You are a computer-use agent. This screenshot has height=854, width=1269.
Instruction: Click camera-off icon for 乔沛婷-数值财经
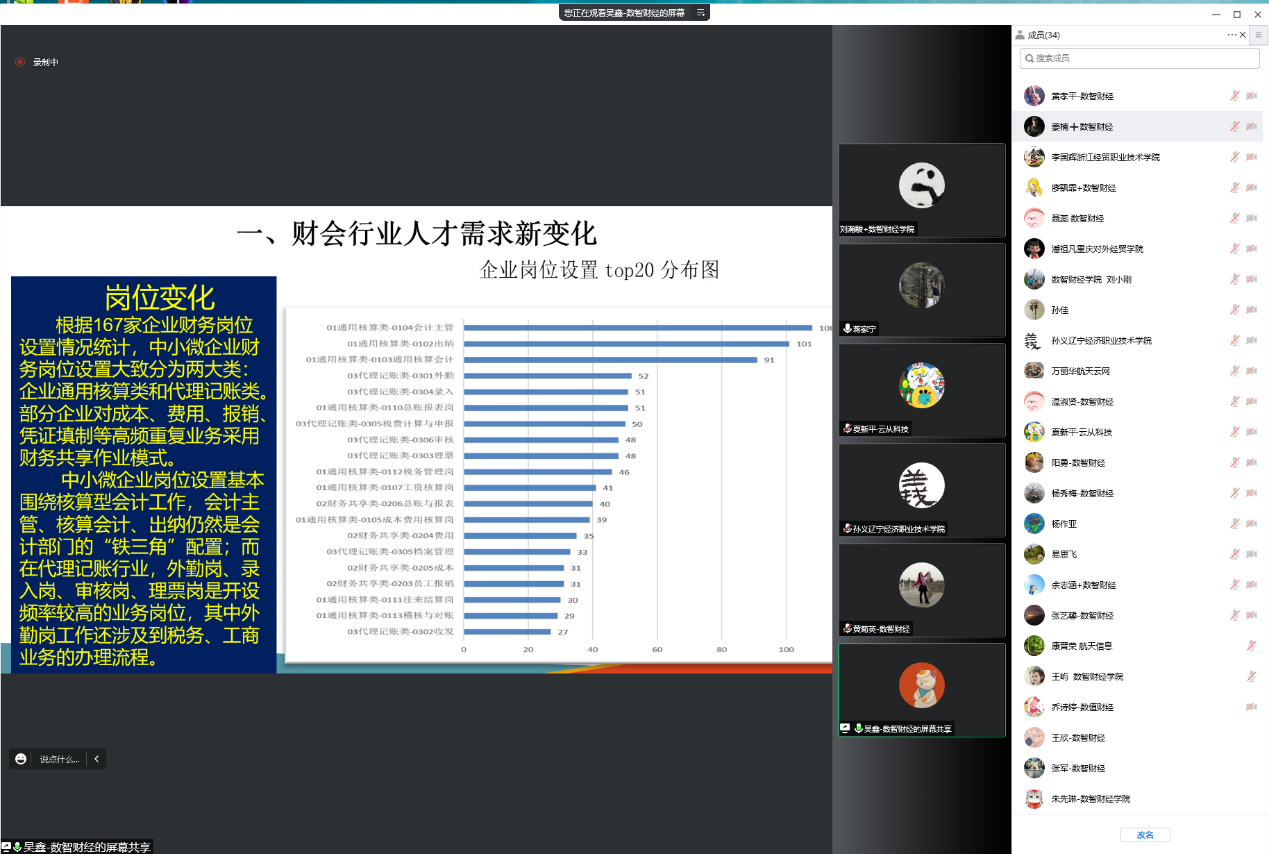point(1251,707)
